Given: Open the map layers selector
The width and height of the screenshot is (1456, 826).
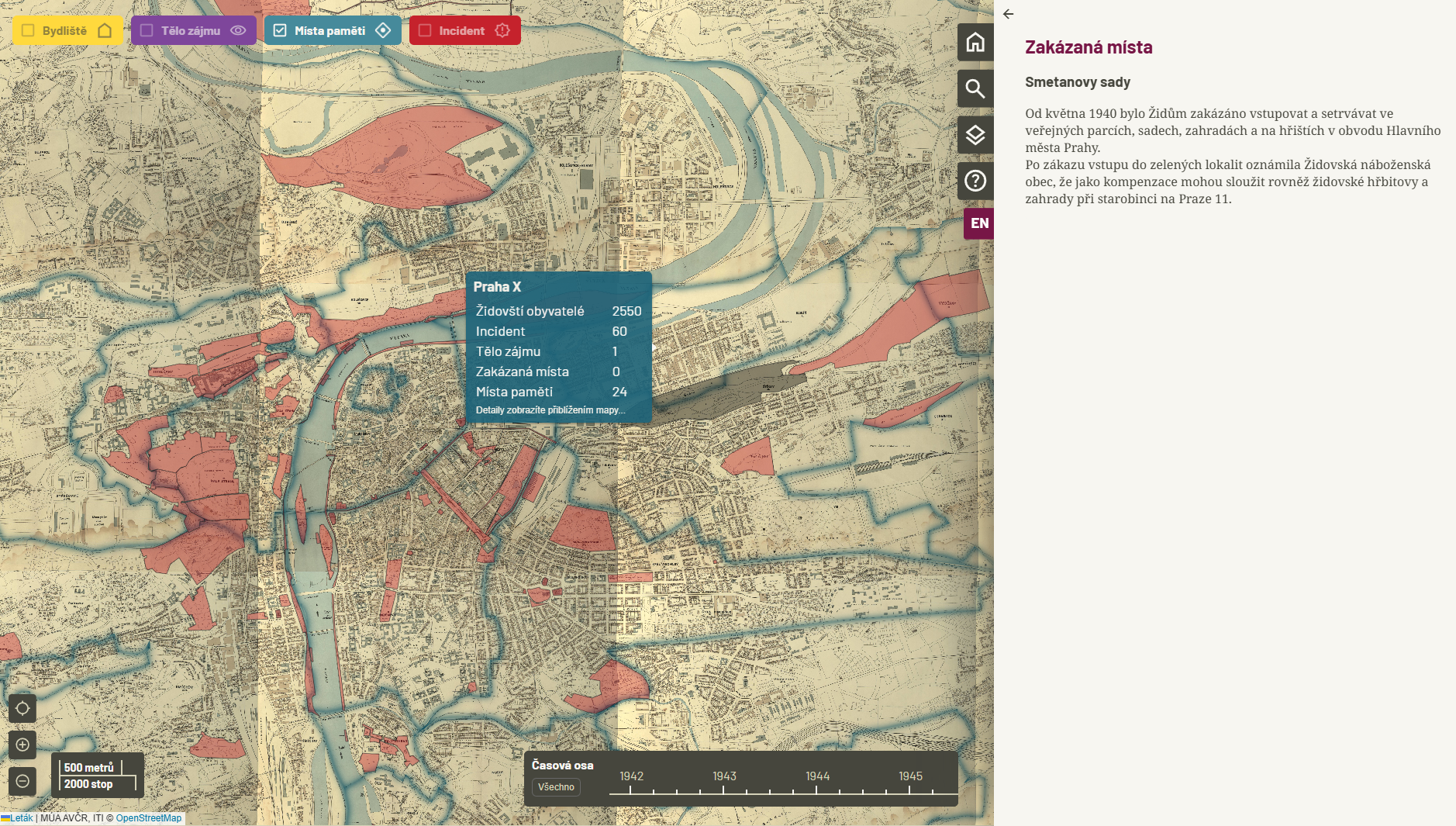Looking at the screenshot, I should pyautogui.click(x=975, y=135).
